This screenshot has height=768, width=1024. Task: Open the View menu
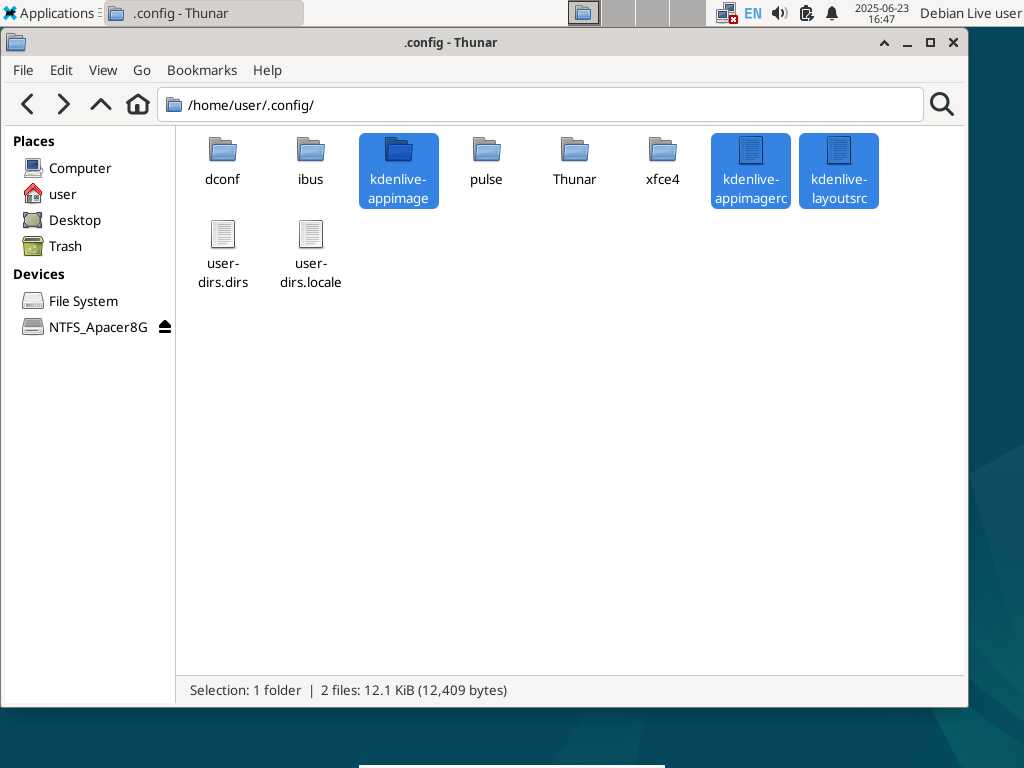pos(103,70)
